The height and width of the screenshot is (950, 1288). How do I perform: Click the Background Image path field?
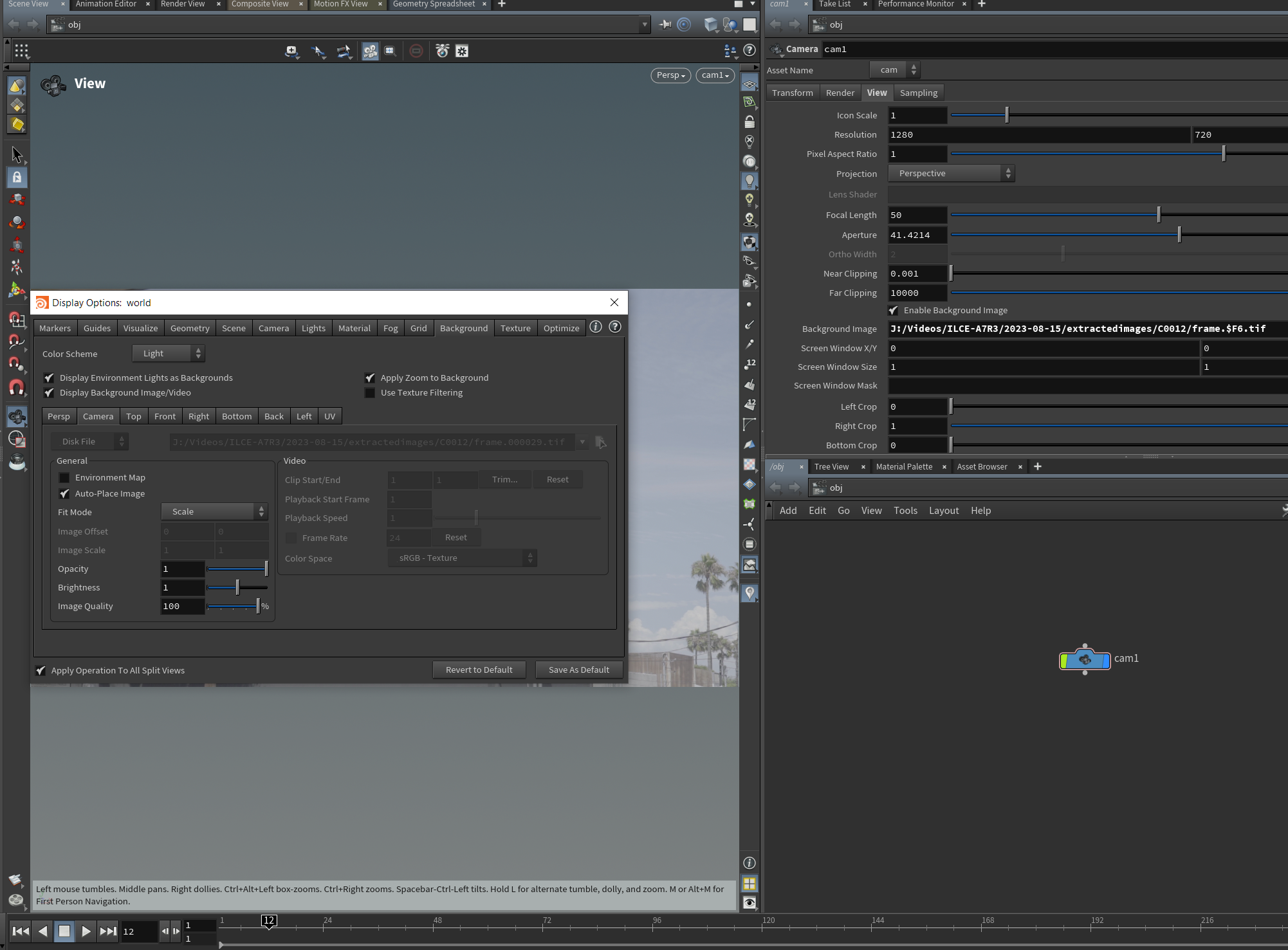pyautogui.click(x=1088, y=329)
